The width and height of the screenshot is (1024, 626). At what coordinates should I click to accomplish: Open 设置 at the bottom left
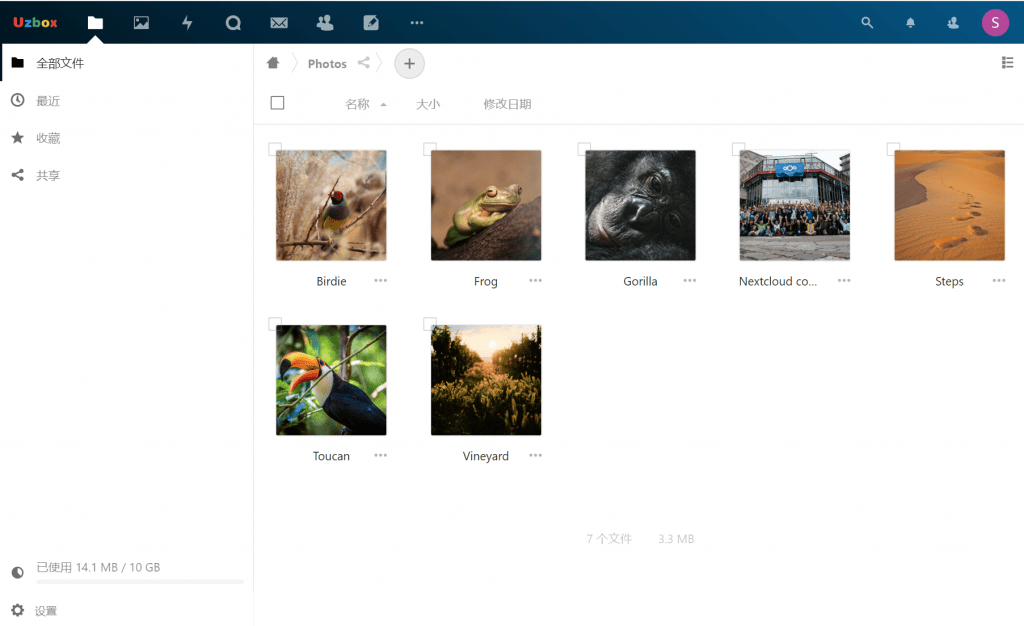point(44,610)
